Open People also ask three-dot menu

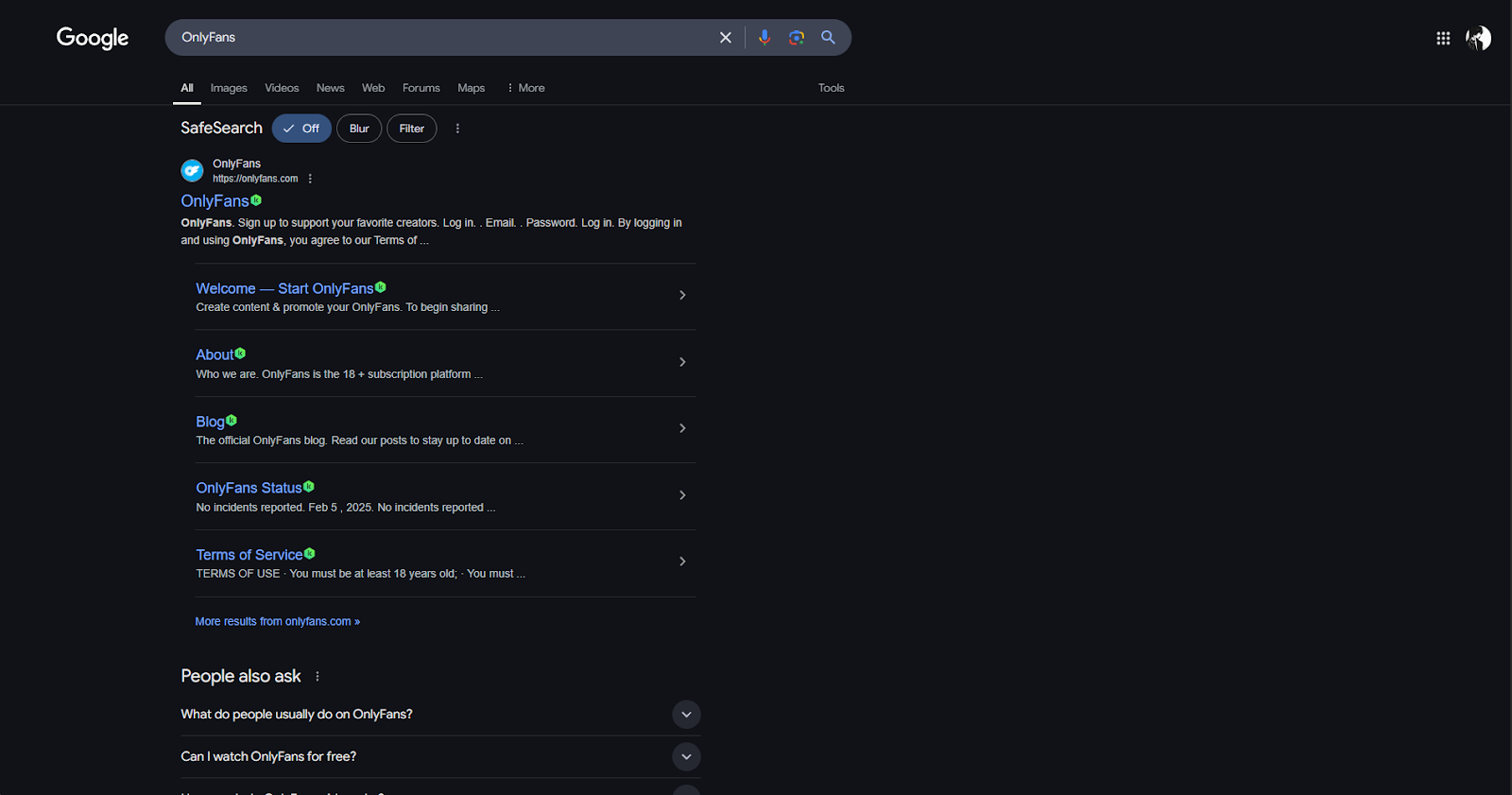pyautogui.click(x=318, y=677)
